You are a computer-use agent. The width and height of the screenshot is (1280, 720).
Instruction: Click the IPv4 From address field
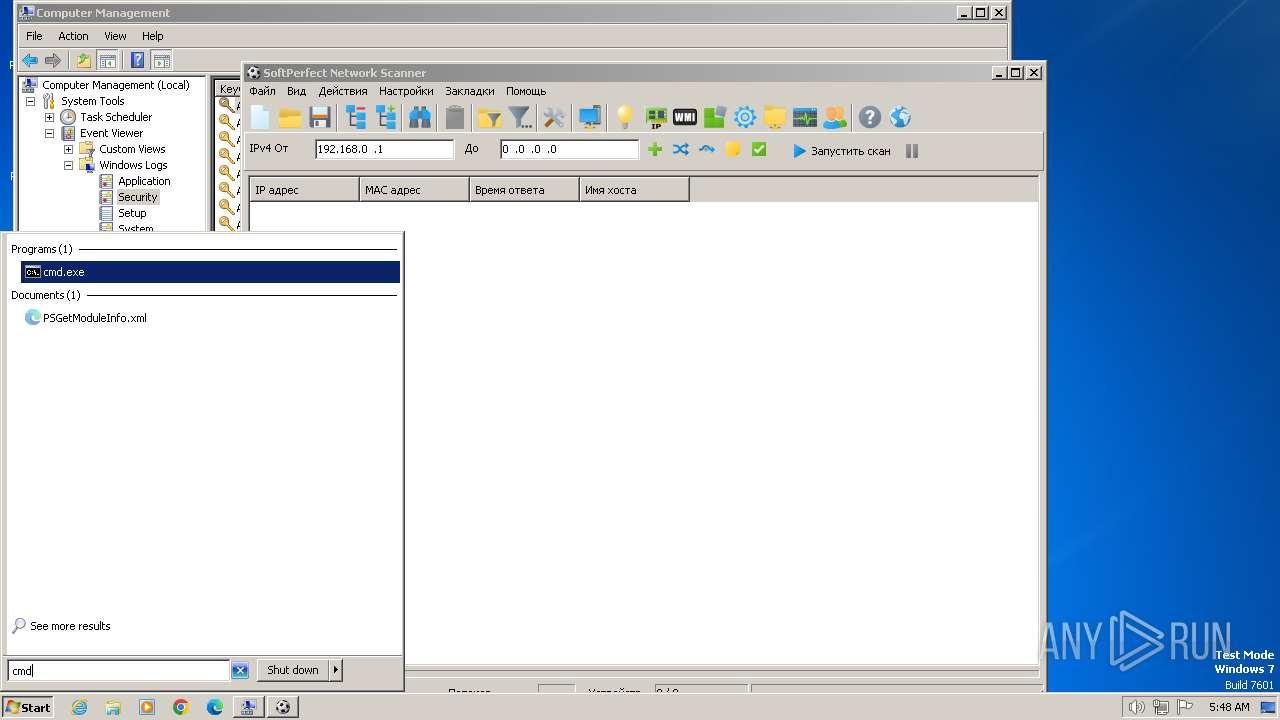(x=384, y=150)
